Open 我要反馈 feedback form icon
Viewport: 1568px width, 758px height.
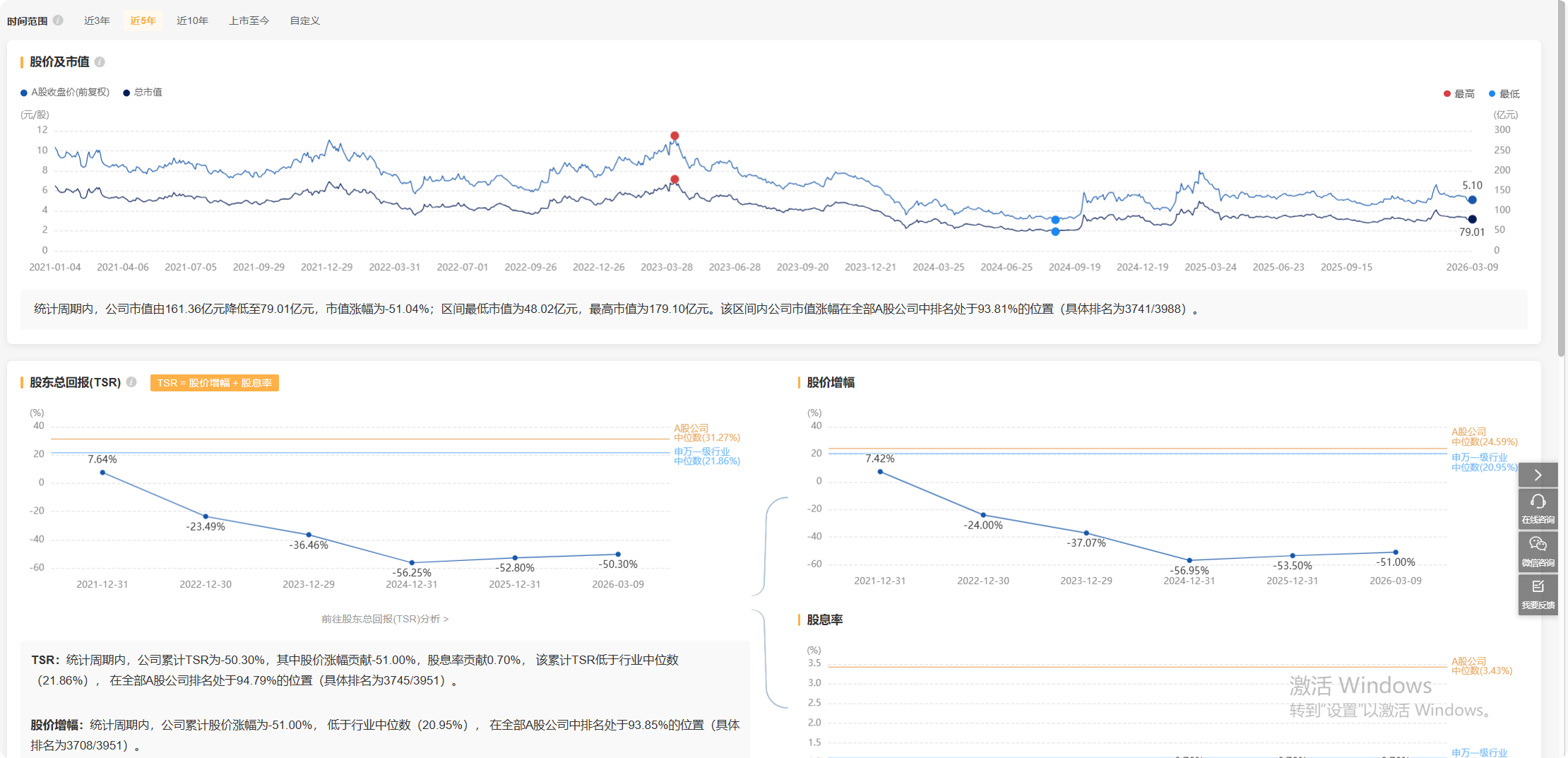(x=1538, y=594)
